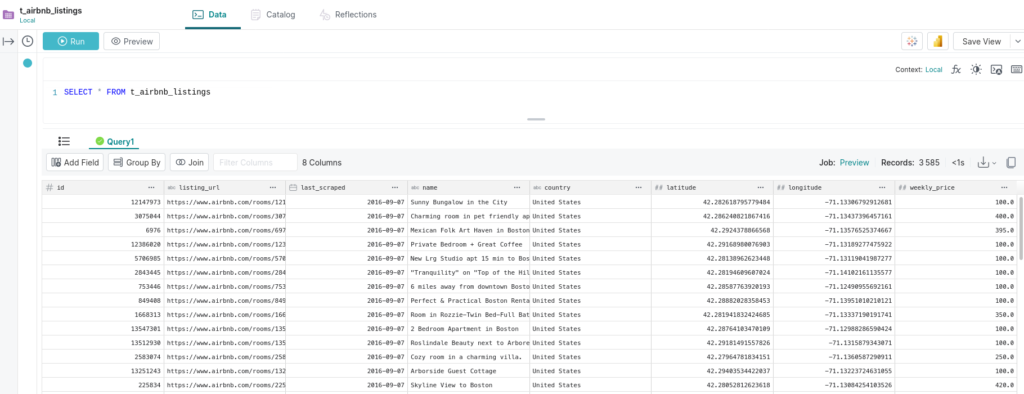1024x394 pixels.
Task: Click the Run button
Action: point(71,41)
